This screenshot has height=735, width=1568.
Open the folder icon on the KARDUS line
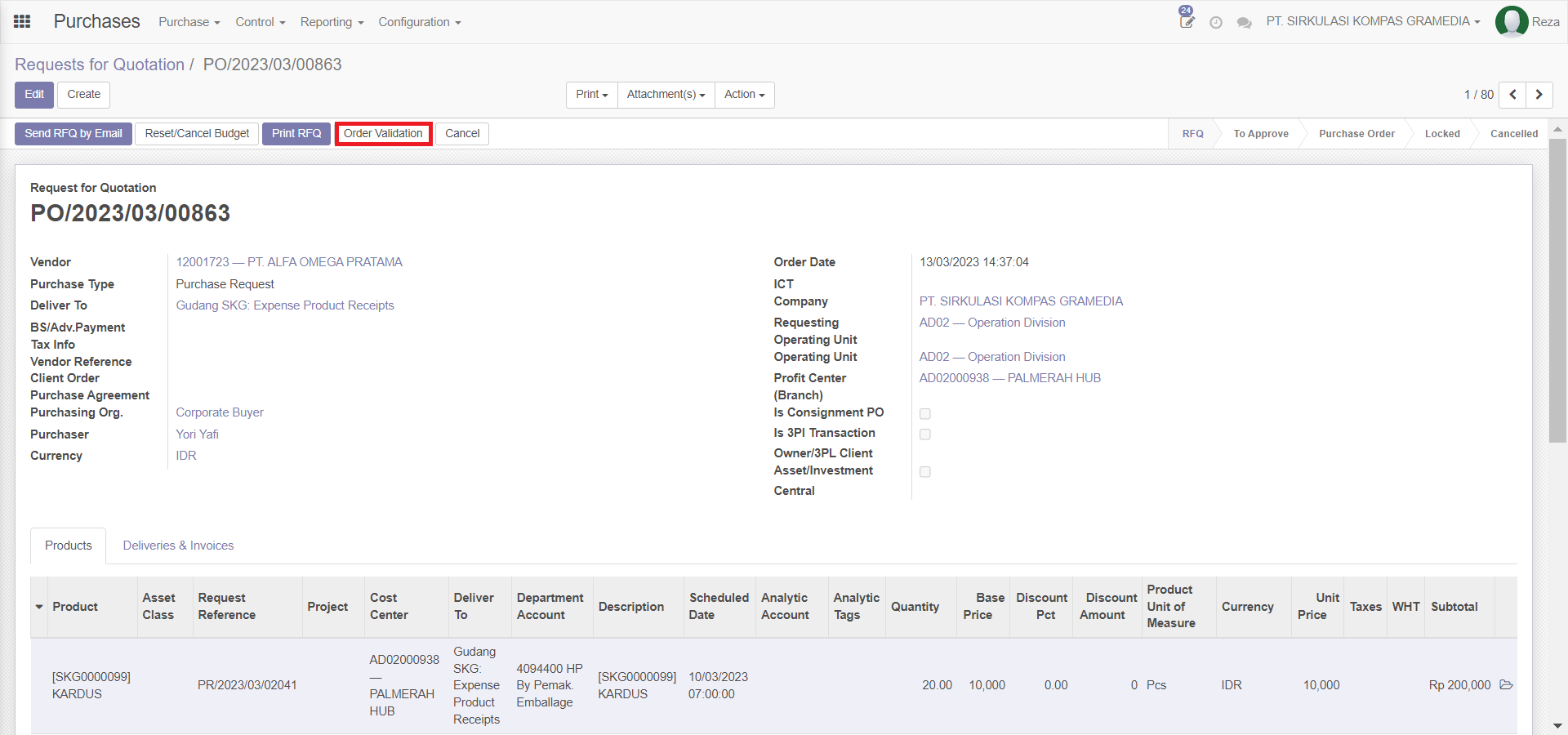coord(1507,685)
